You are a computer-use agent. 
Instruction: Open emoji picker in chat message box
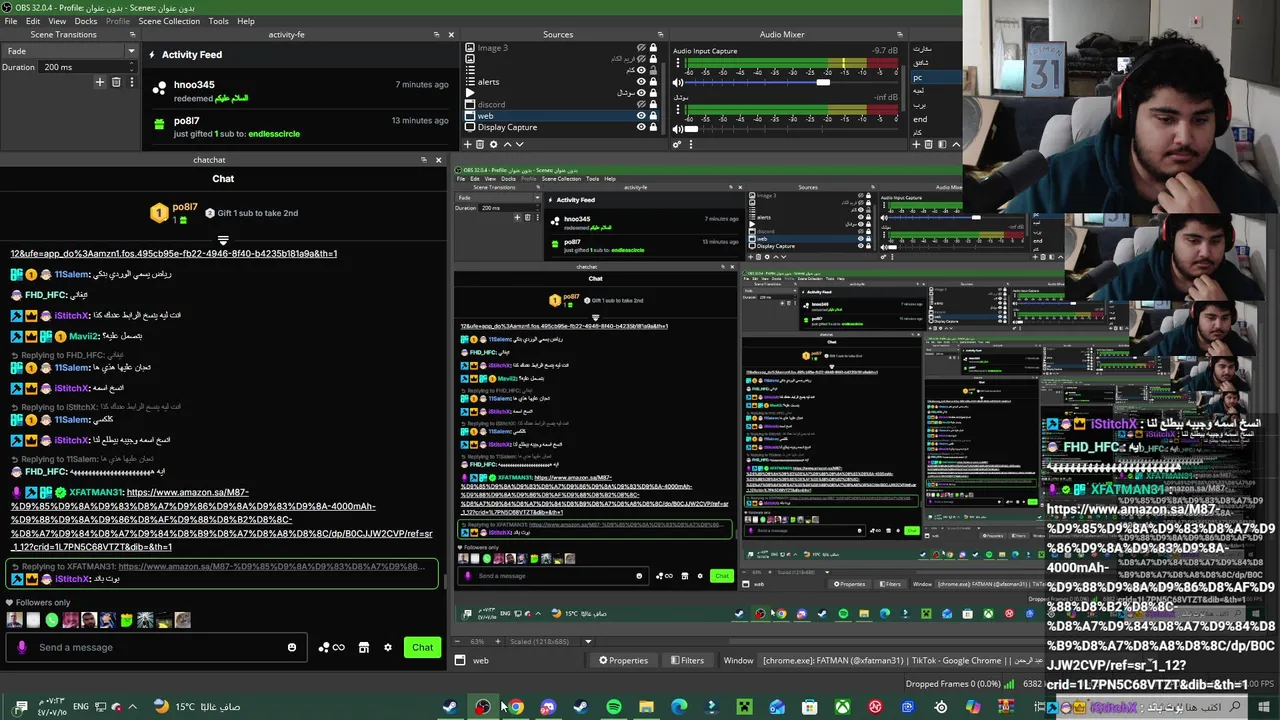click(292, 647)
